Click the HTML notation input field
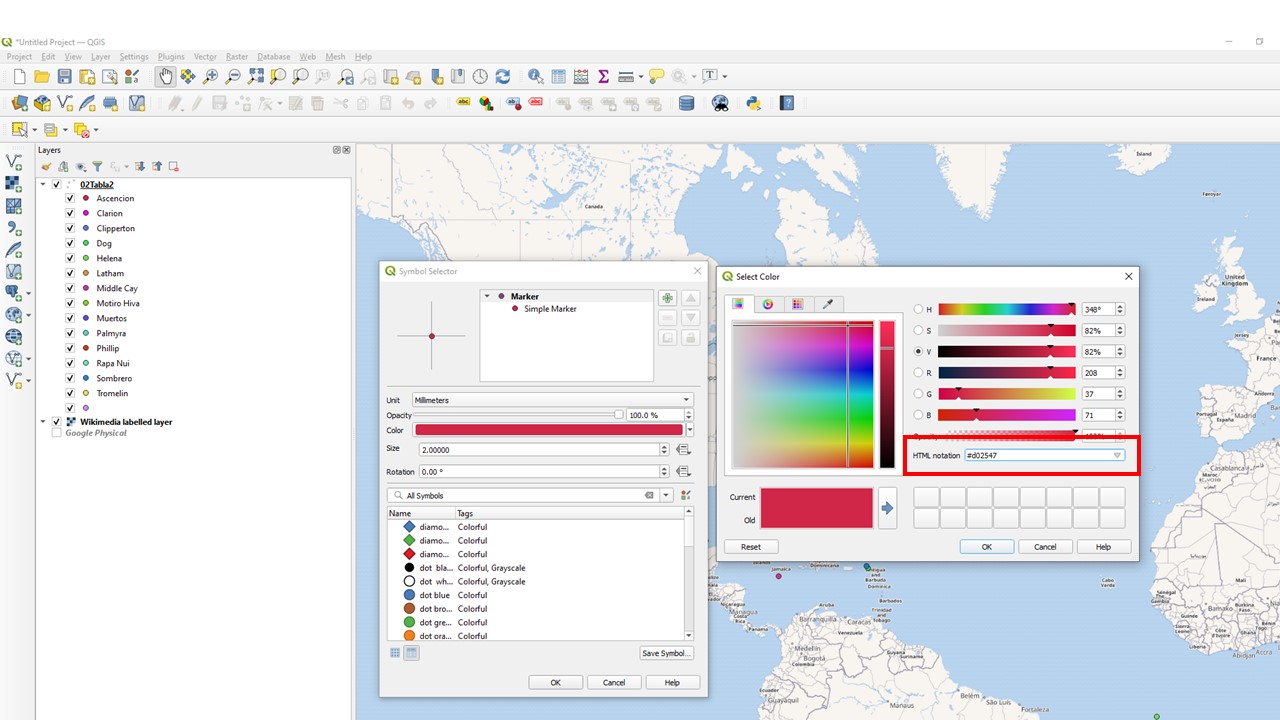 (x=1037, y=455)
